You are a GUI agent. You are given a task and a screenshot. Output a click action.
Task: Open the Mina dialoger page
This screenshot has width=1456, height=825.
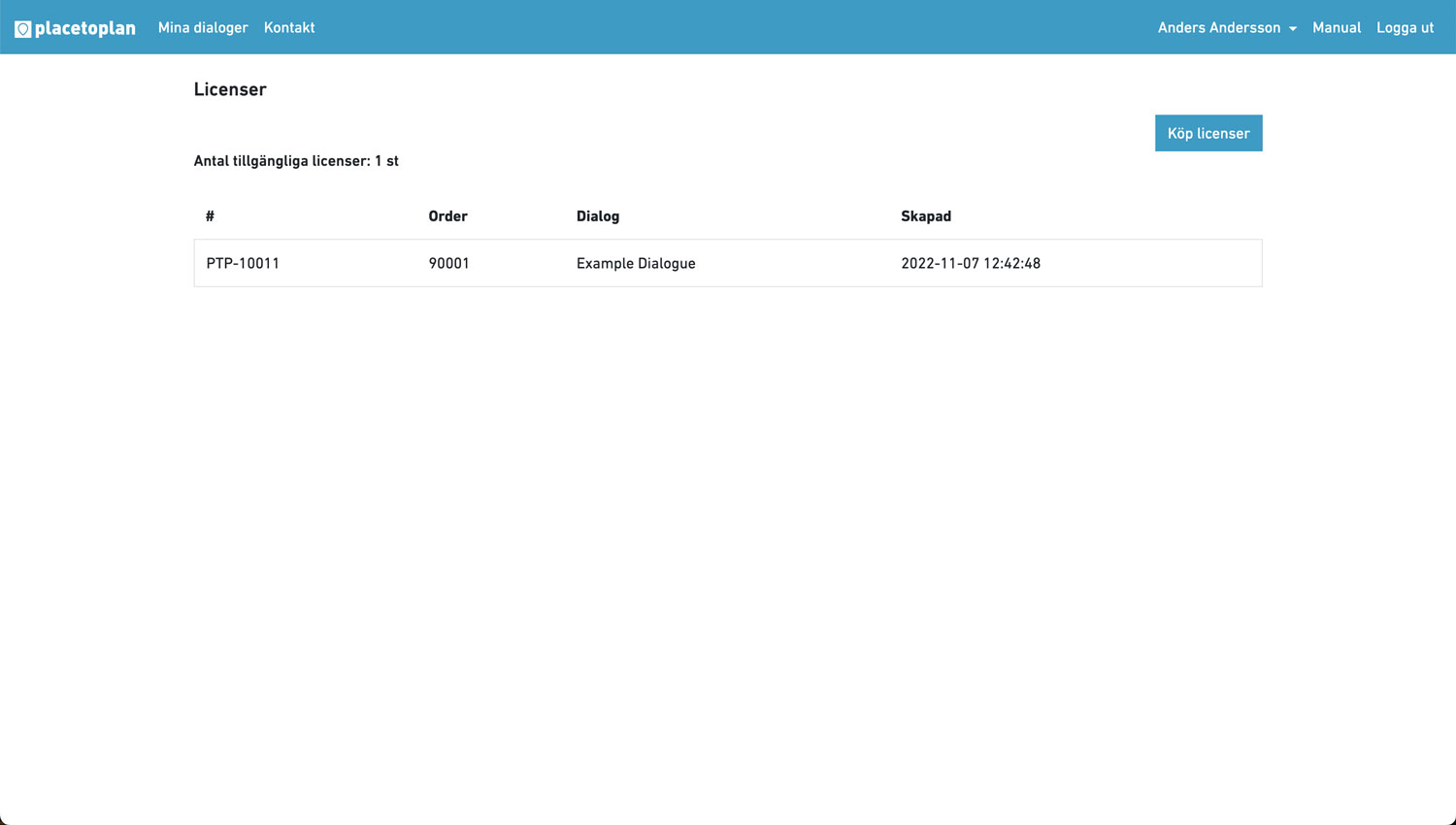pos(203,27)
